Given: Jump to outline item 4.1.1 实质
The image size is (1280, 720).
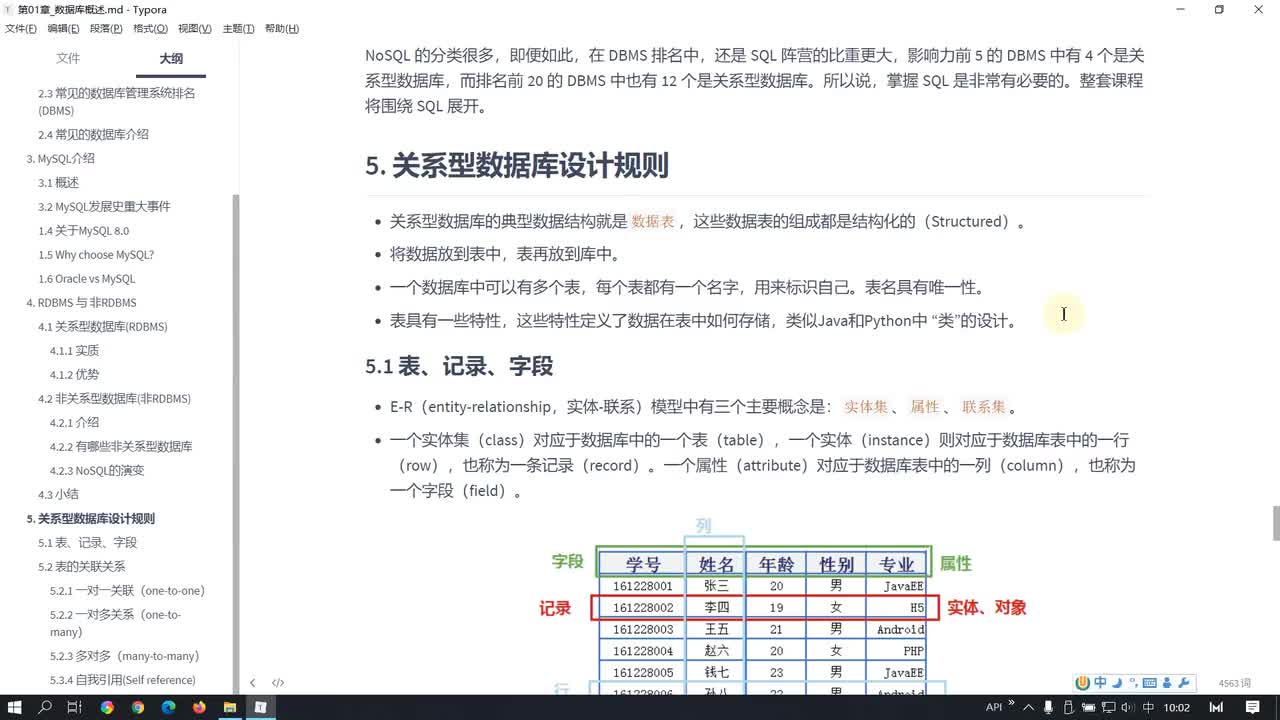Looking at the screenshot, I should [75, 351].
